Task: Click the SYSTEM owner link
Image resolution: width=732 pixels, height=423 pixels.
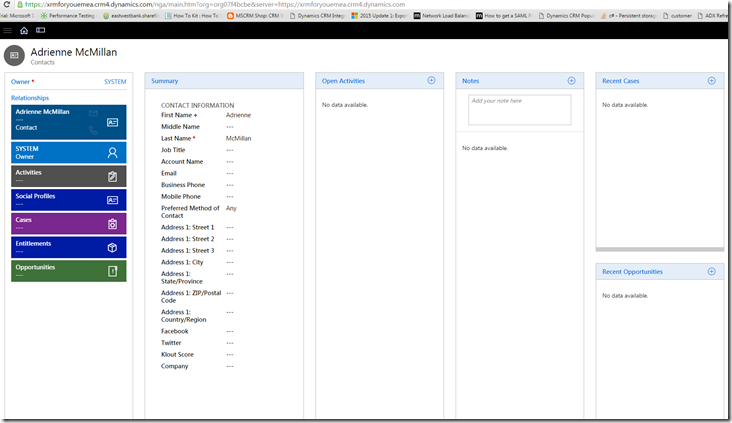Action: [x=115, y=82]
